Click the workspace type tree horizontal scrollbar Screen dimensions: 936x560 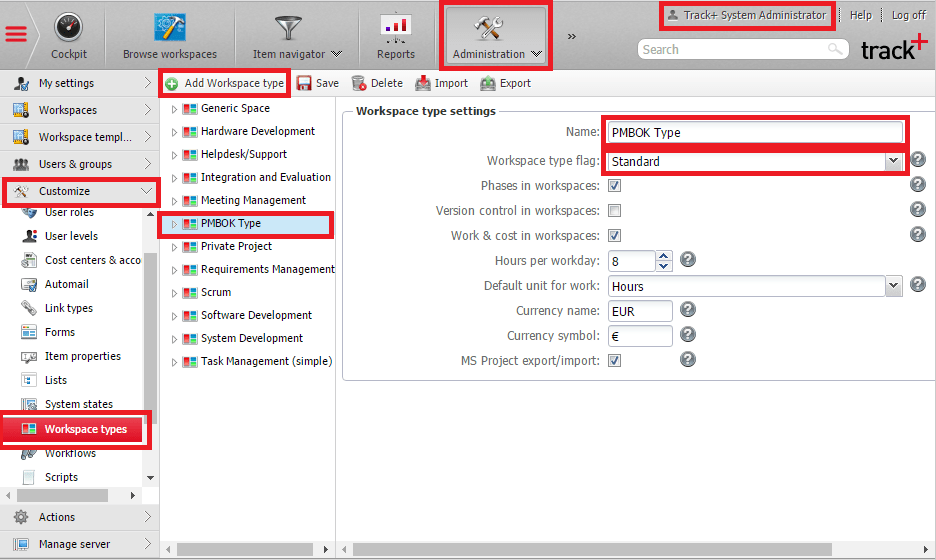(x=247, y=549)
